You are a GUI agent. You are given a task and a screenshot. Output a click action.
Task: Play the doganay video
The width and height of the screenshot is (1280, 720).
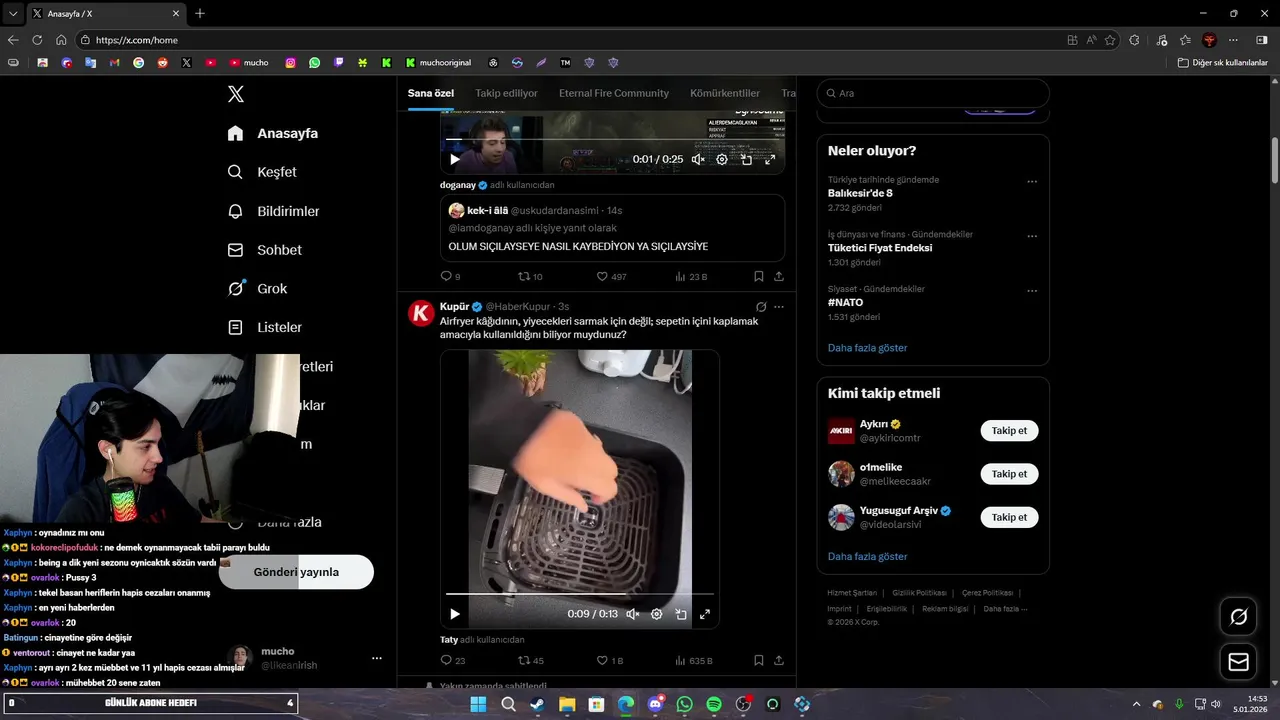click(x=454, y=159)
